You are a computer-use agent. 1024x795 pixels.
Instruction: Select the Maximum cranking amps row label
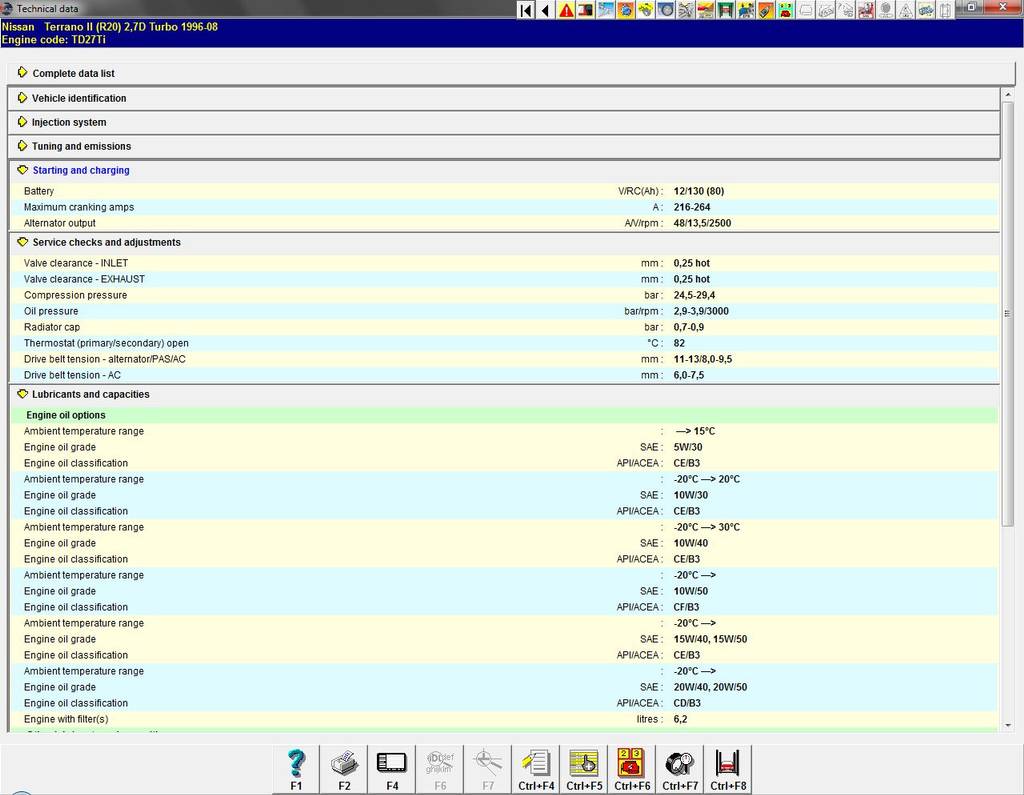tap(79, 207)
